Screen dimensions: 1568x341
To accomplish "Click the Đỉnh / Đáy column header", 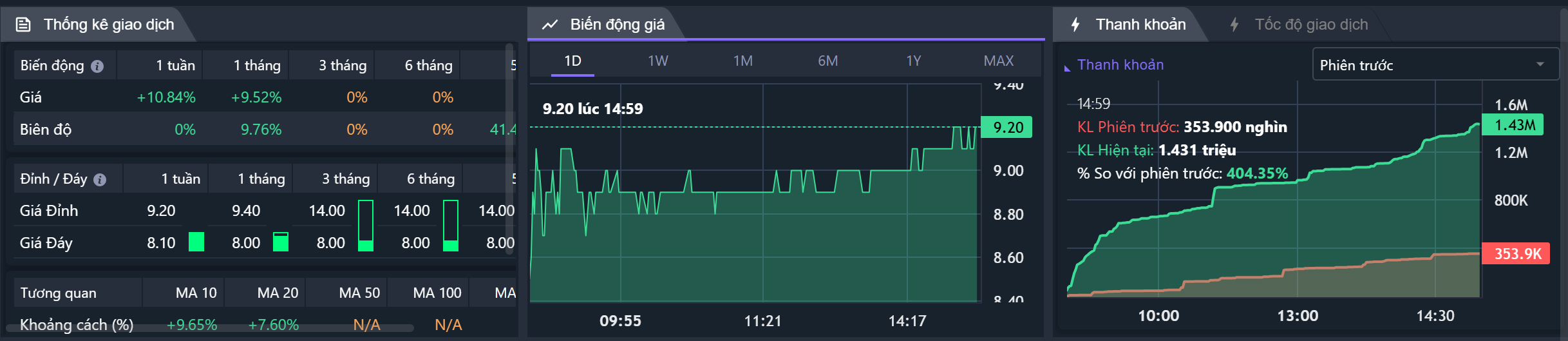I will [68, 179].
